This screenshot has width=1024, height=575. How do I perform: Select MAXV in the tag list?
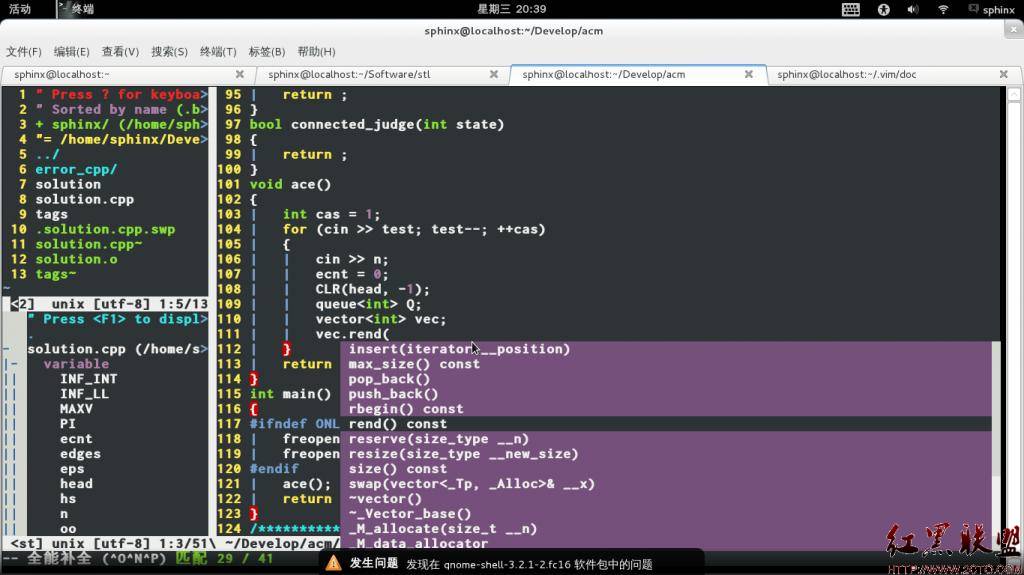click(76, 409)
